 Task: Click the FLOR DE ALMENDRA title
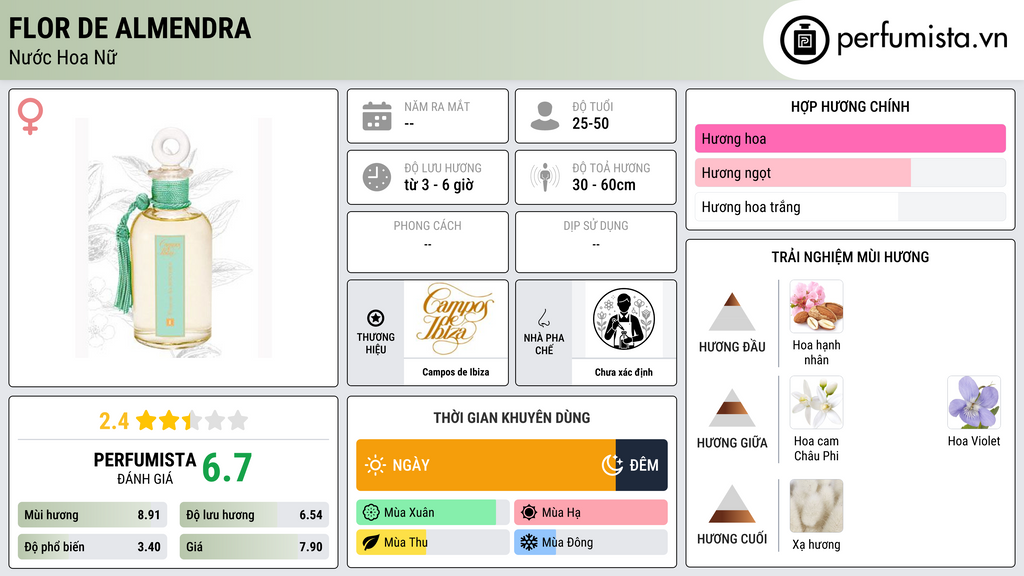[x=129, y=28]
